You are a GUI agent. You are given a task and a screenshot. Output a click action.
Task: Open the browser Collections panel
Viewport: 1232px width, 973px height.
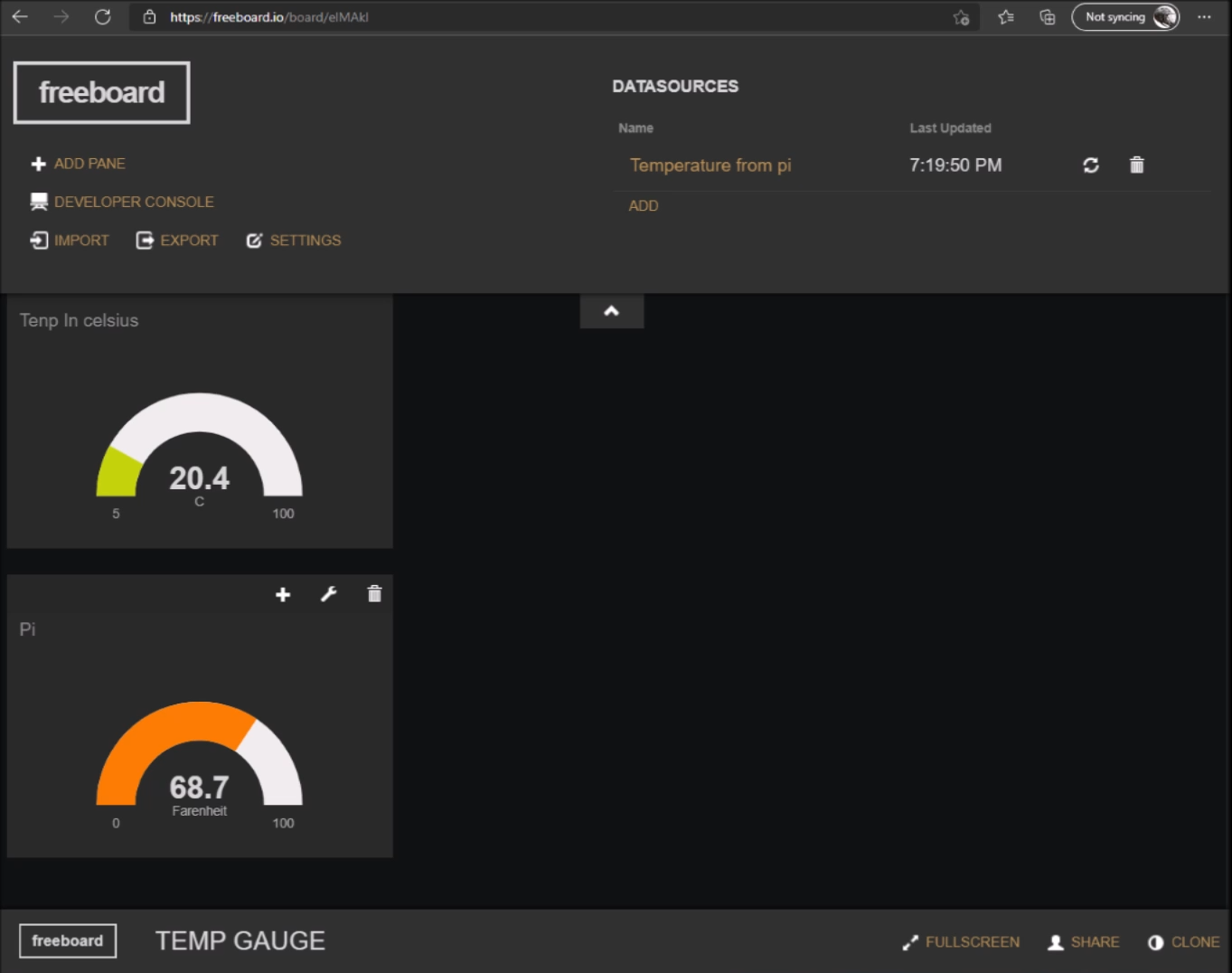click(1048, 17)
